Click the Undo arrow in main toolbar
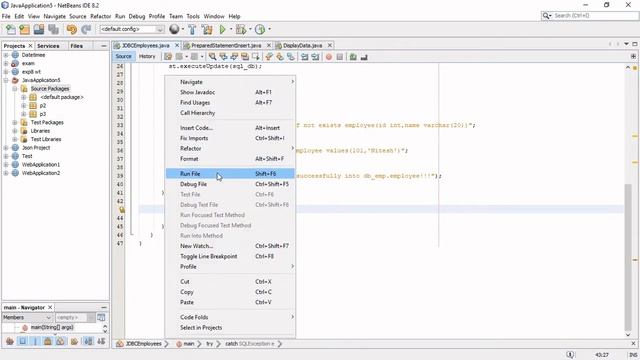Viewport: 640px width, 360px height. click(72, 29)
